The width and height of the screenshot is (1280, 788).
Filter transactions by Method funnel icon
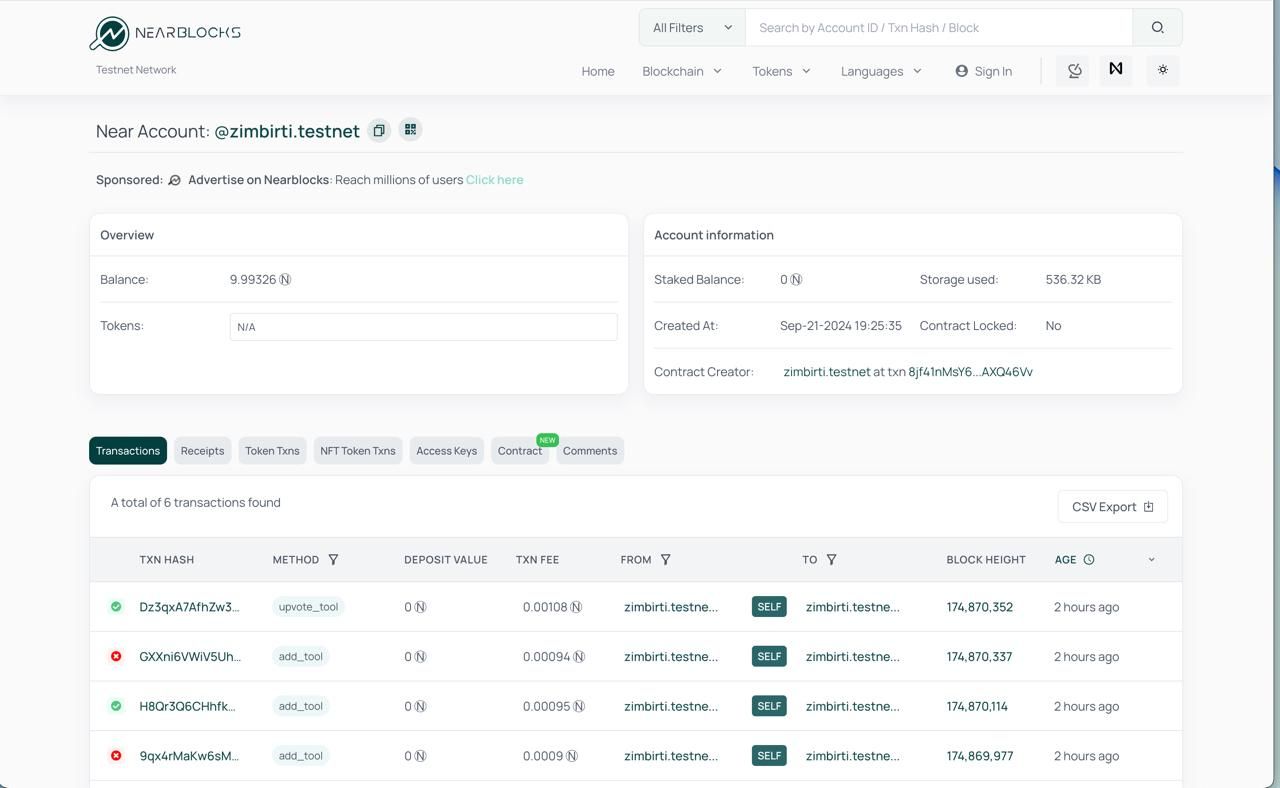pos(333,560)
